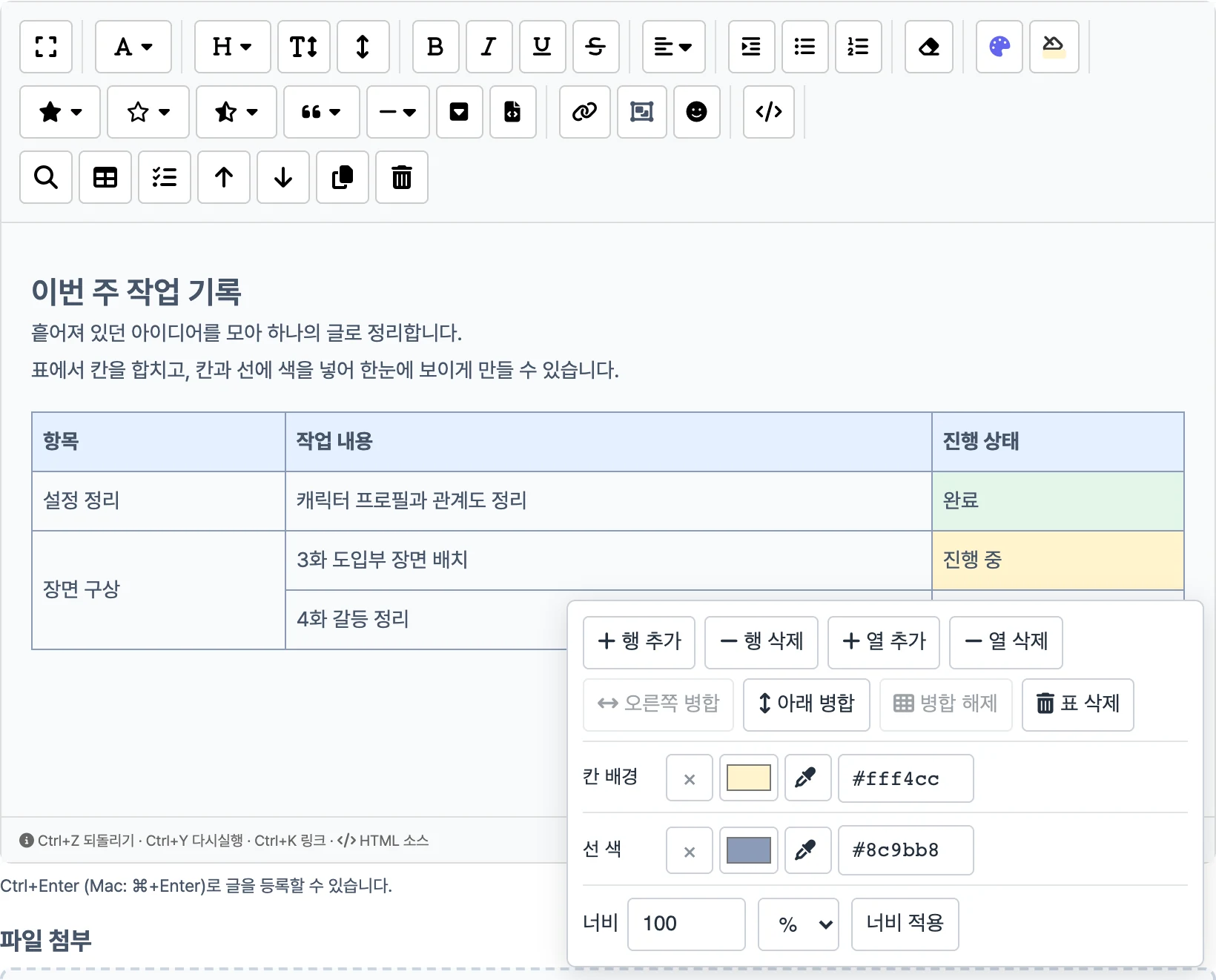Open the emoji smiley picker
This screenshot has height=980, width=1216.
697,112
